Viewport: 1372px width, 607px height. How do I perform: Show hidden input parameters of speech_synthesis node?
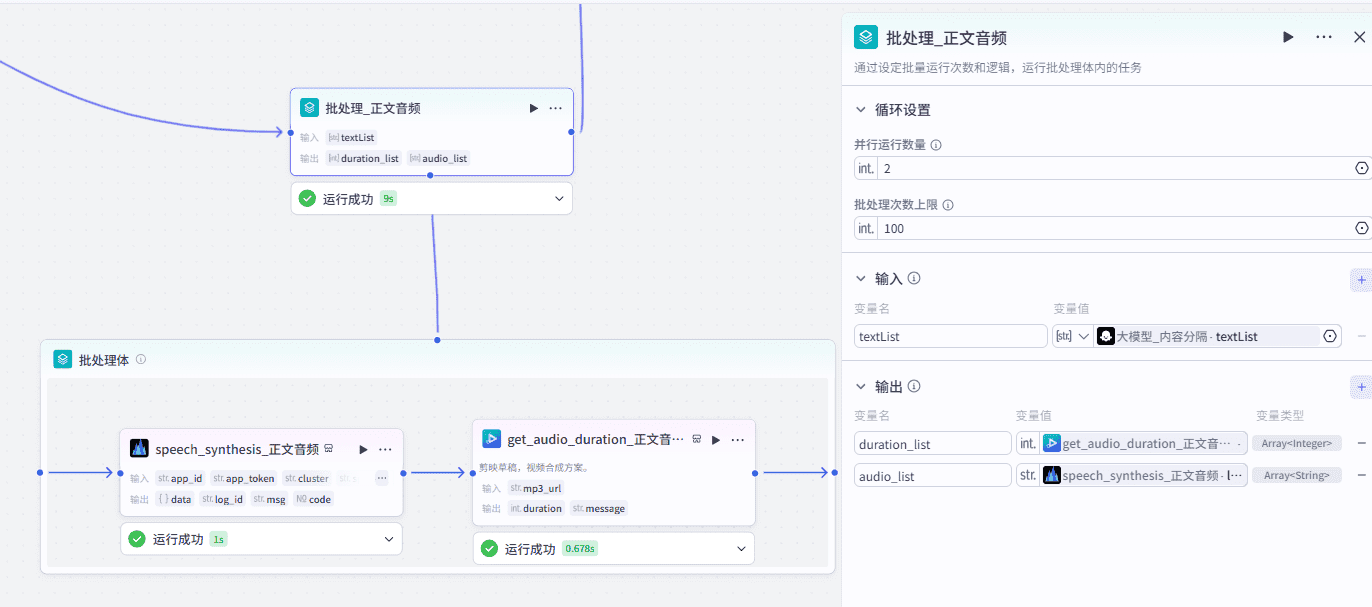click(381, 478)
